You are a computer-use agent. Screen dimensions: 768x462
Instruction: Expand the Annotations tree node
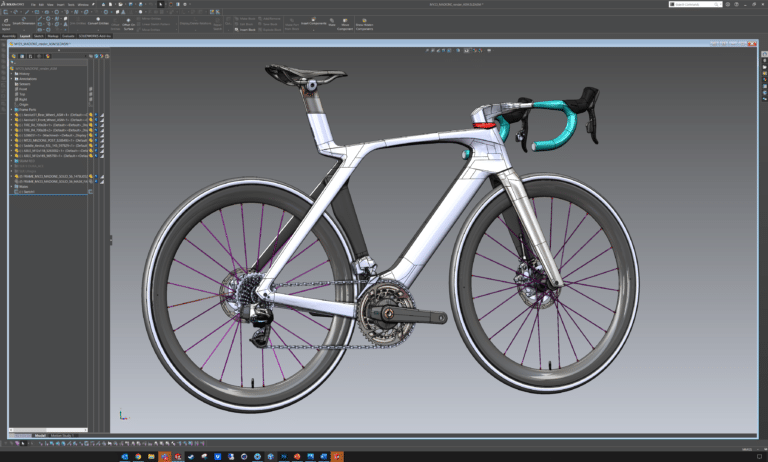coord(12,78)
